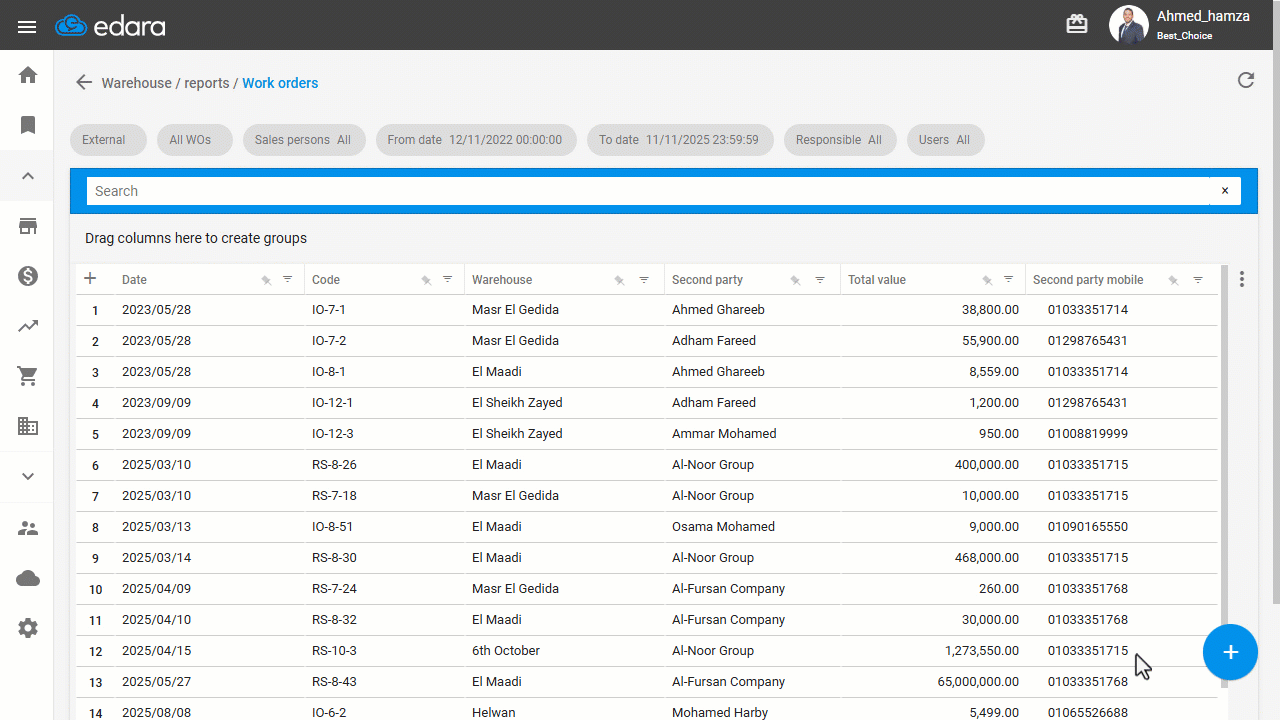Pin the Code column
The height and width of the screenshot is (720, 1280).
tap(426, 280)
